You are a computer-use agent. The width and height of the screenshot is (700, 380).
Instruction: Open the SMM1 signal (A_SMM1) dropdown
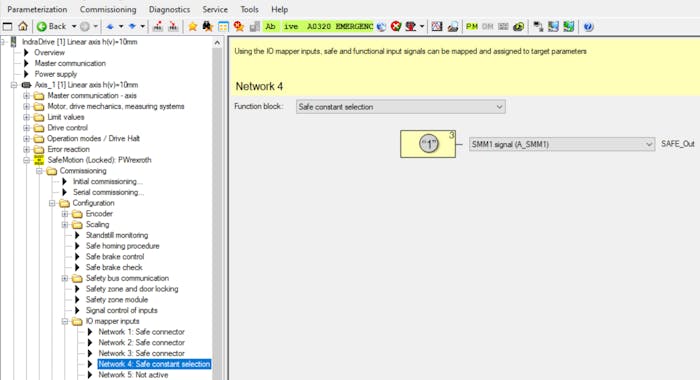(x=562, y=144)
